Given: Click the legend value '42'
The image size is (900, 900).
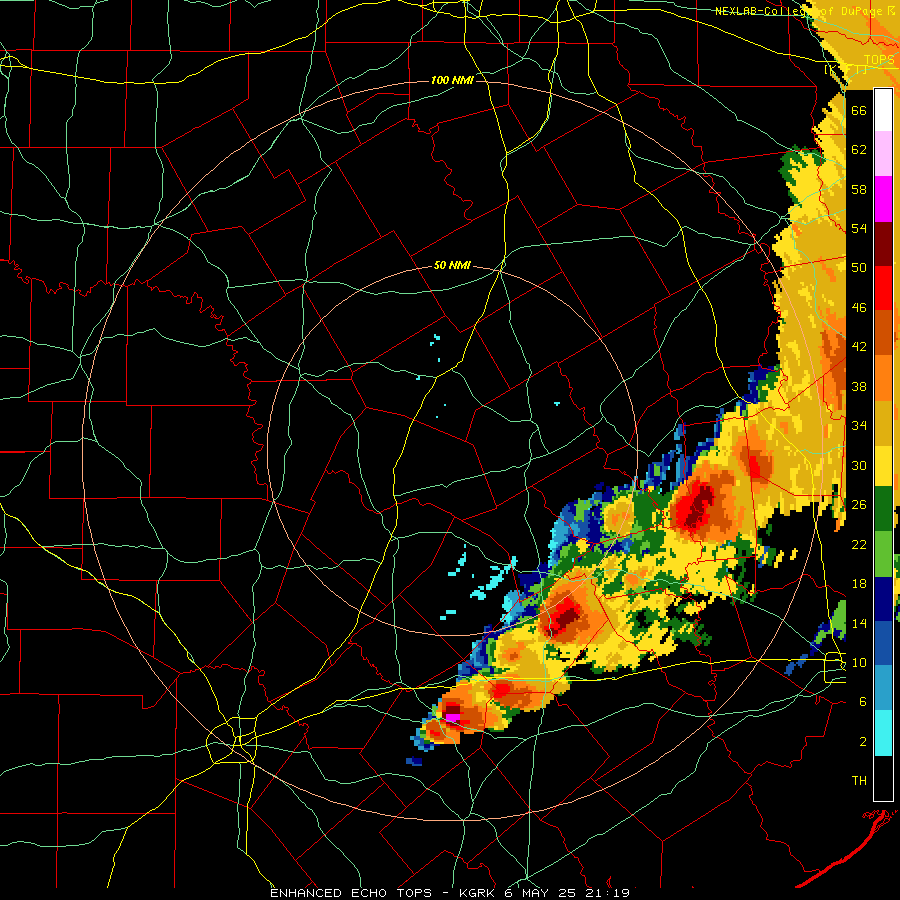Looking at the screenshot, I should point(859,347).
